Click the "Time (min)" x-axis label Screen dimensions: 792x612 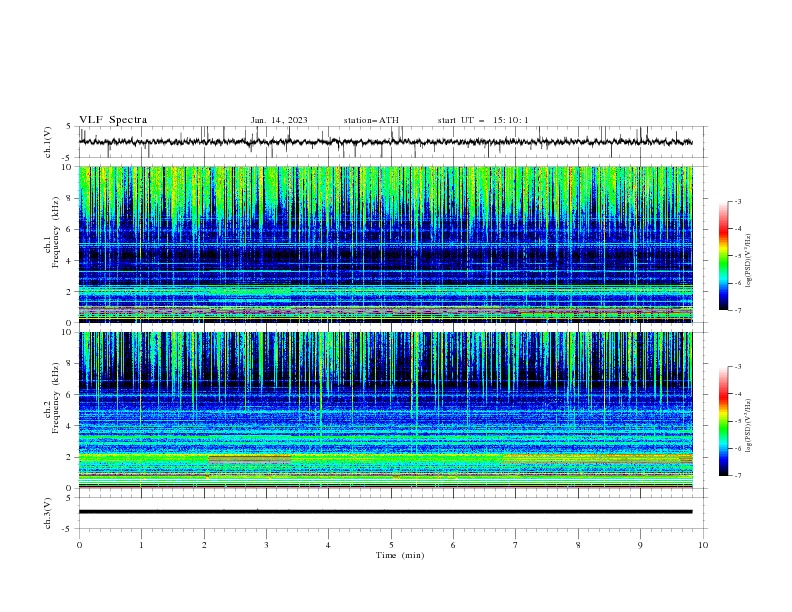[x=400, y=555]
